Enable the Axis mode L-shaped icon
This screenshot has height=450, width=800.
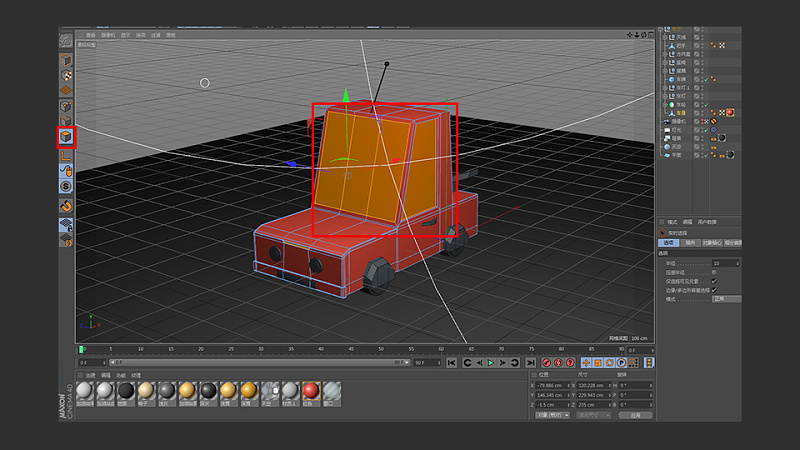pos(66,156)
